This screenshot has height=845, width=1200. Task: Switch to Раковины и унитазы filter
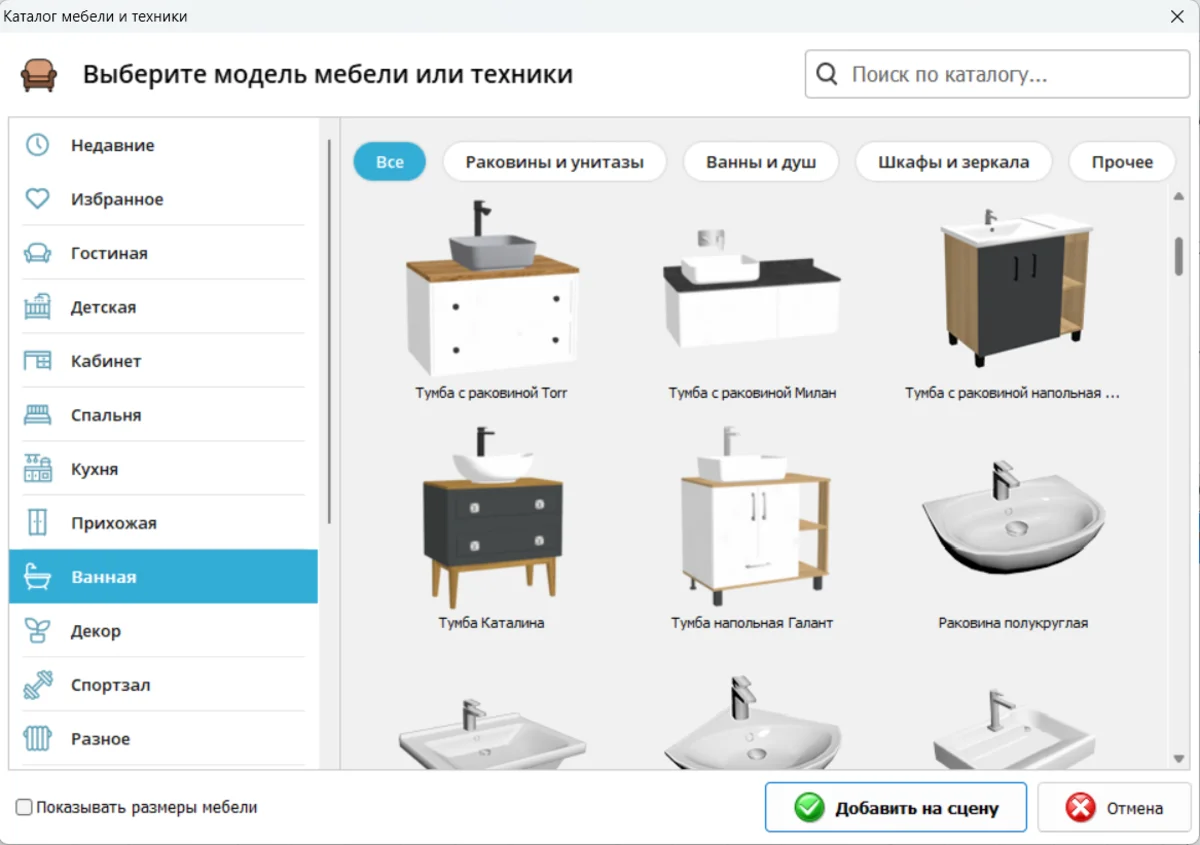[x=554, y=162]
